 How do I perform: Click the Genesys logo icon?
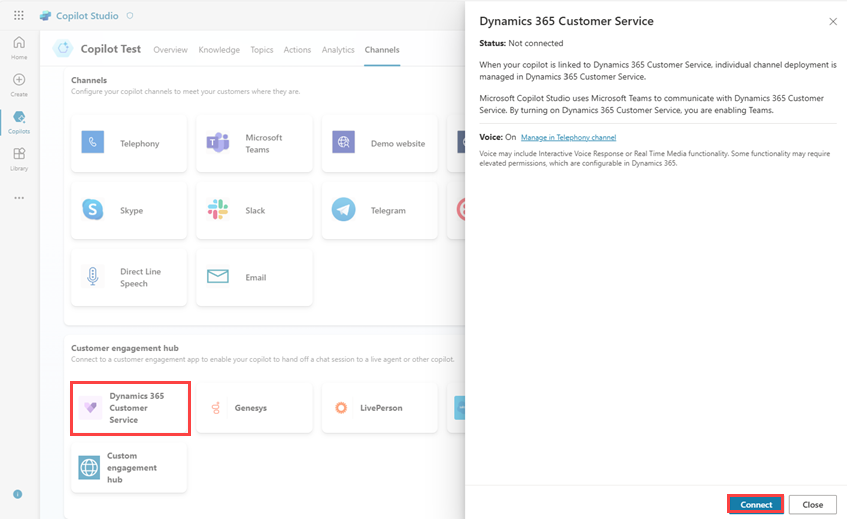coord(216,408)
